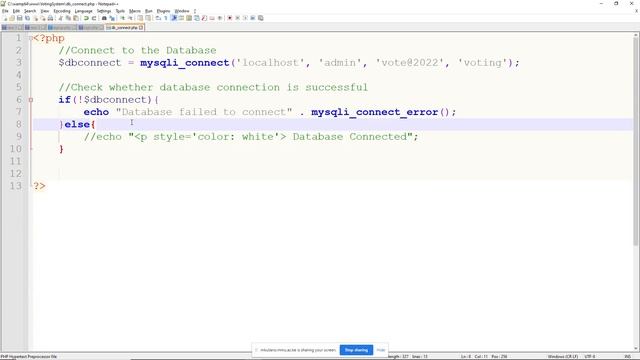Open Find using the binoculars icon
Screen dimensions: 640x360
(104, 18)
